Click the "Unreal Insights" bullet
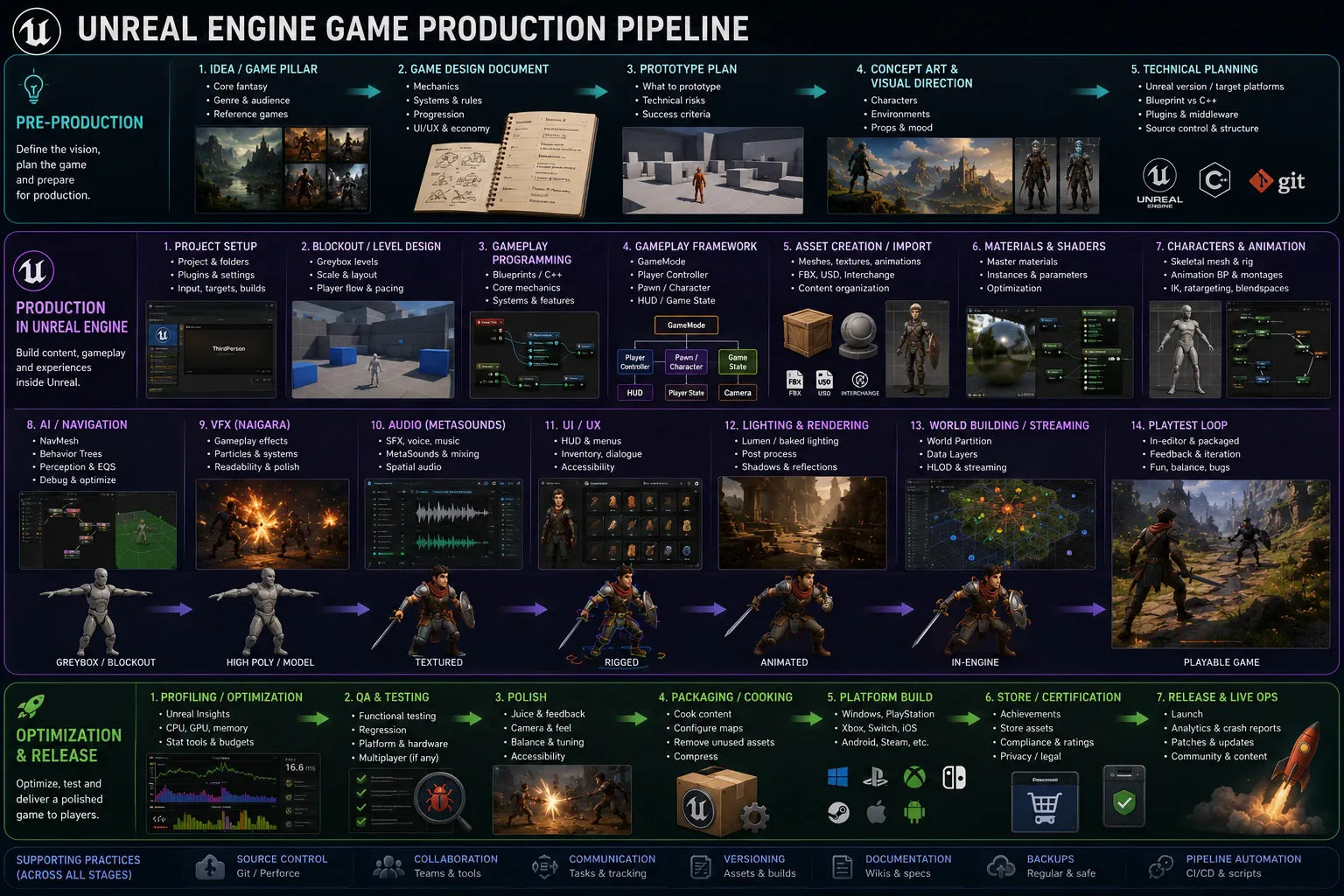The width and height of the screenshot is (1344, 896). pyautogui.click(x=198, y=714)
